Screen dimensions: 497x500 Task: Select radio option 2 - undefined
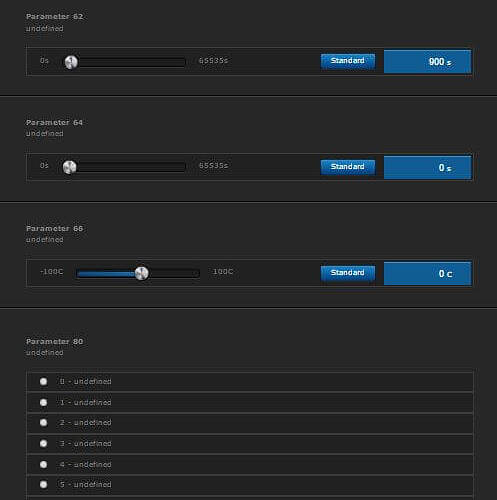tap(43, 423)
